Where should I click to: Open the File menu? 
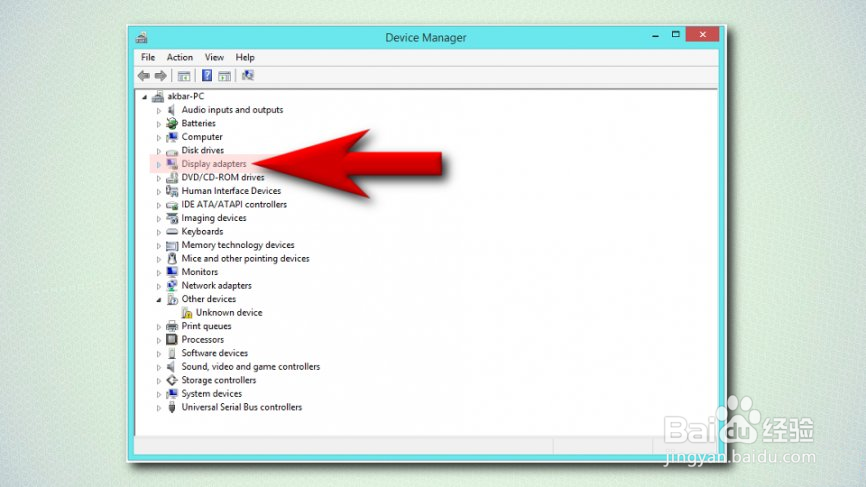[x=148, y=57]
